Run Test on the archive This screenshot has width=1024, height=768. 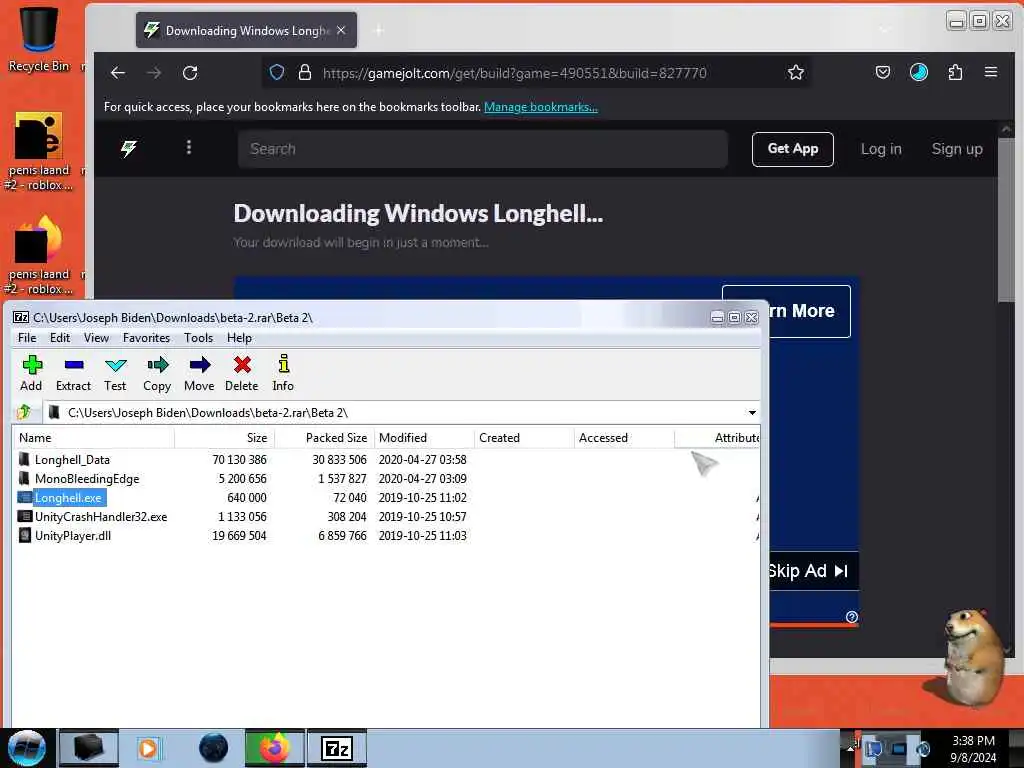pos(115,373)
